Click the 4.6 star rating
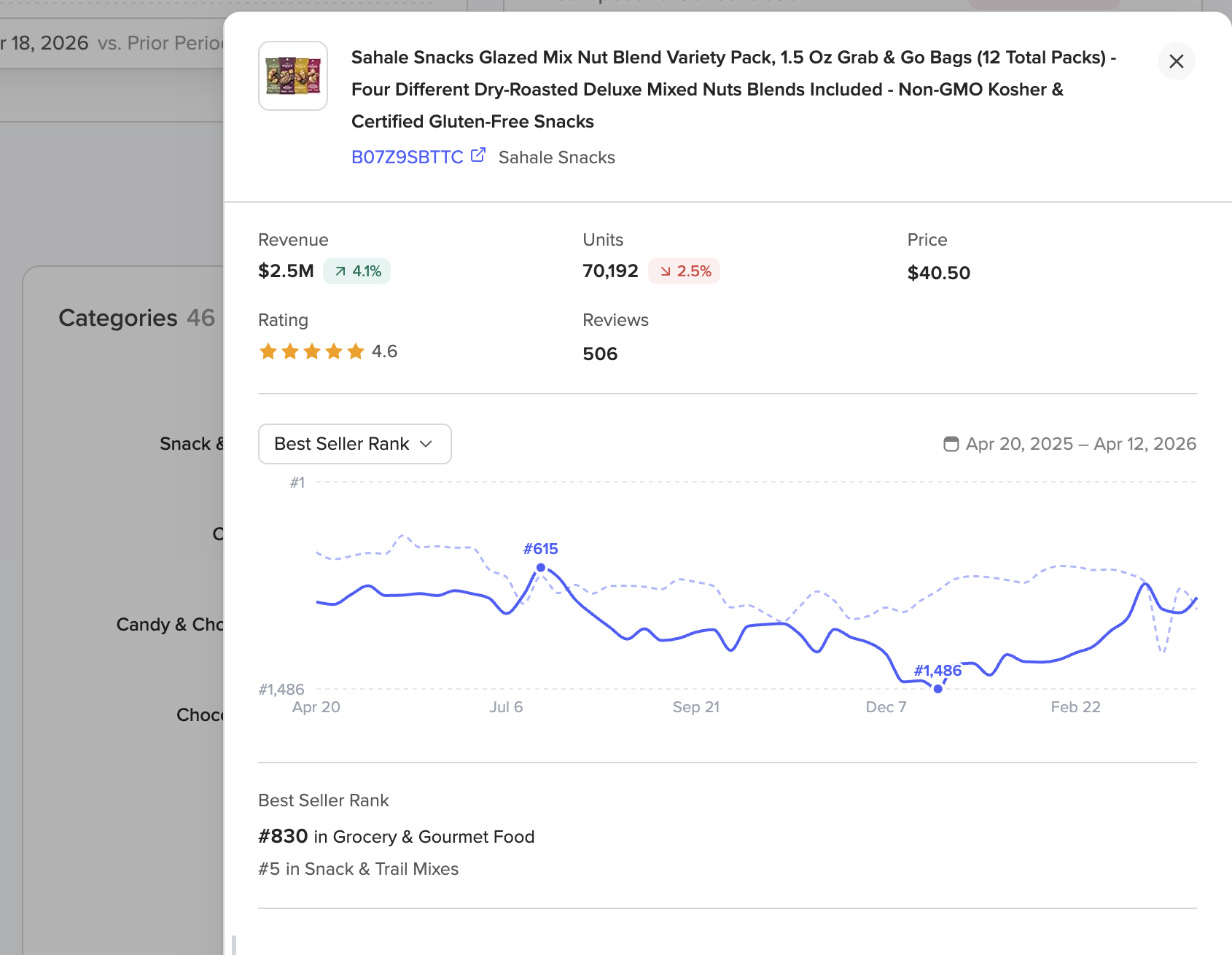1232x955 pixels. [x=328, y=351]
